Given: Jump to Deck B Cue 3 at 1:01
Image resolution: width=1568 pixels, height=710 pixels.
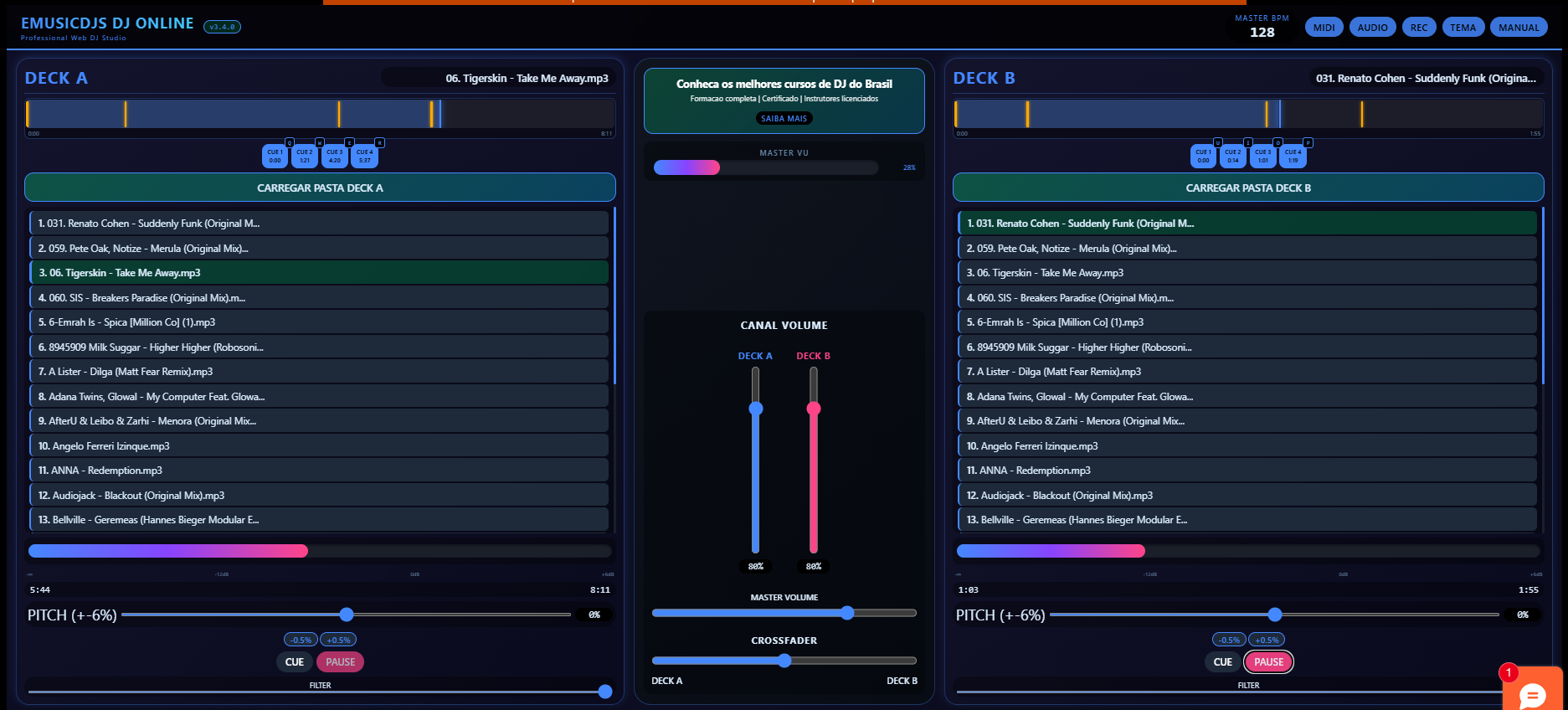Looking at the screenshot, I should [x=1263, y=157].
